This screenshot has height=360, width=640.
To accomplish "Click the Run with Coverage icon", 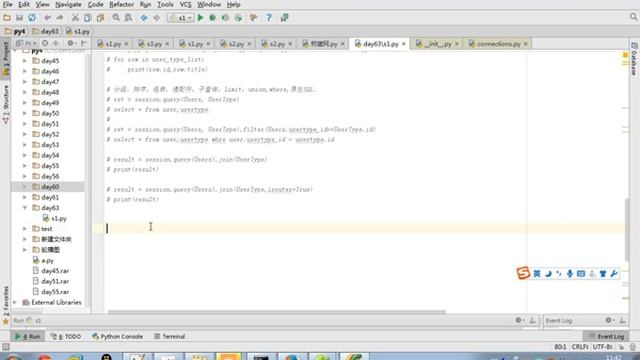I will 225,18.
